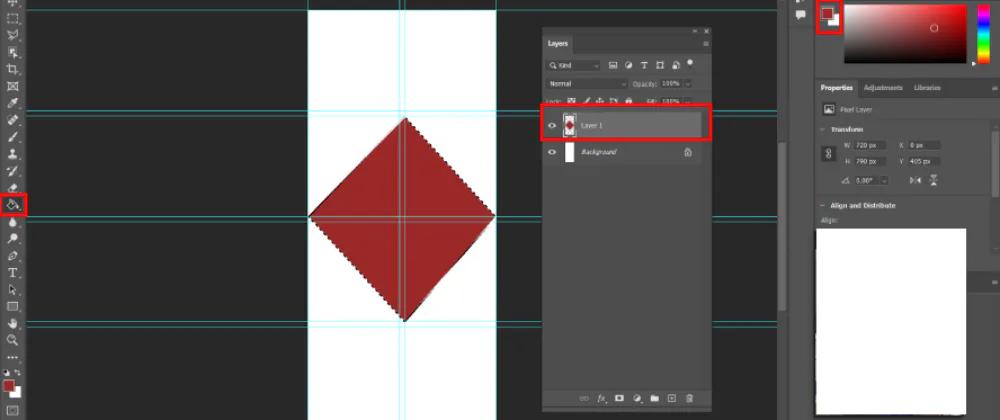
Task: Toggle visibility of the Background layer
Action: [552, 152]
